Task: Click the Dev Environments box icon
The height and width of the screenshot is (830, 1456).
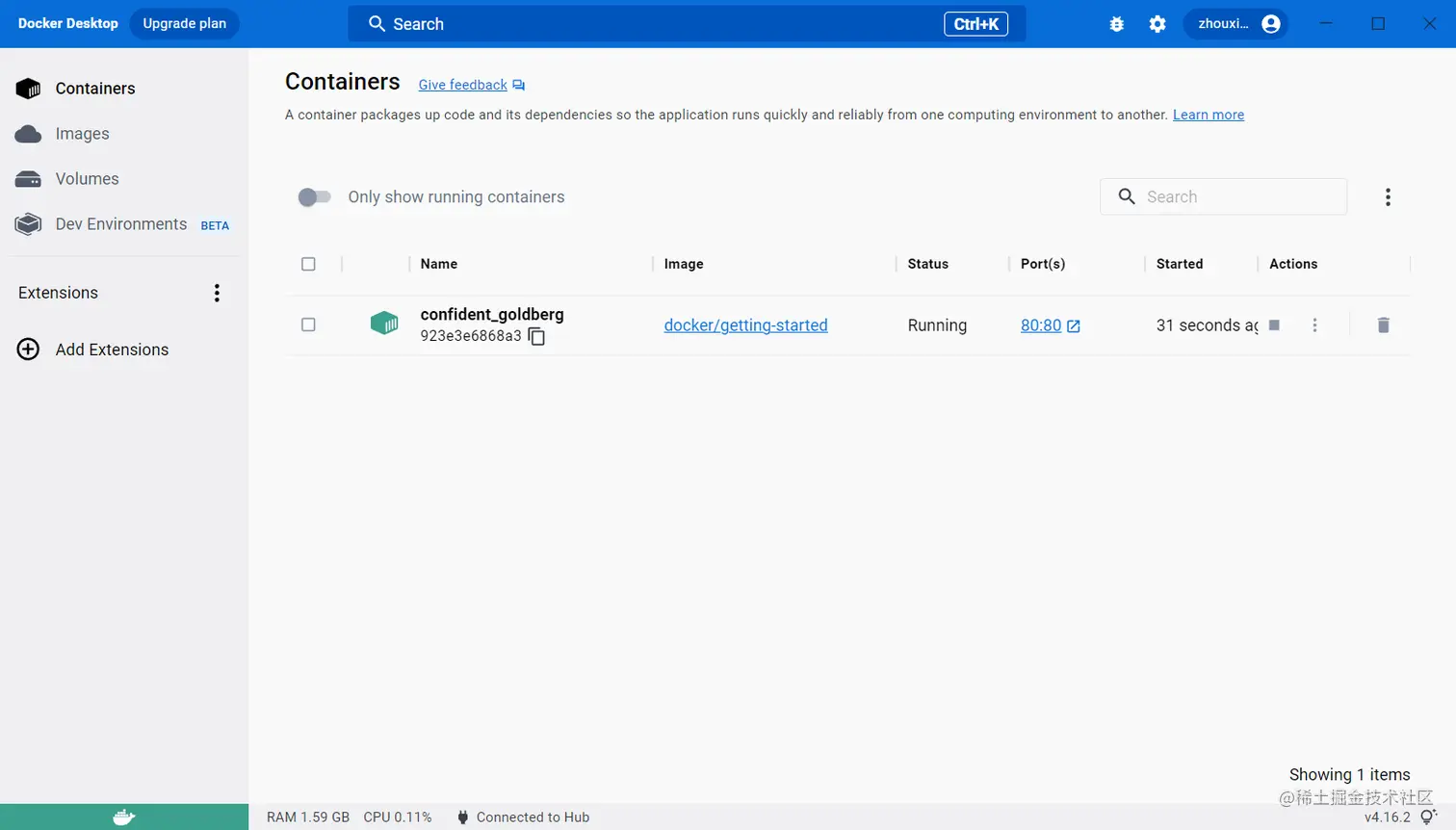Action: (28, 224)
